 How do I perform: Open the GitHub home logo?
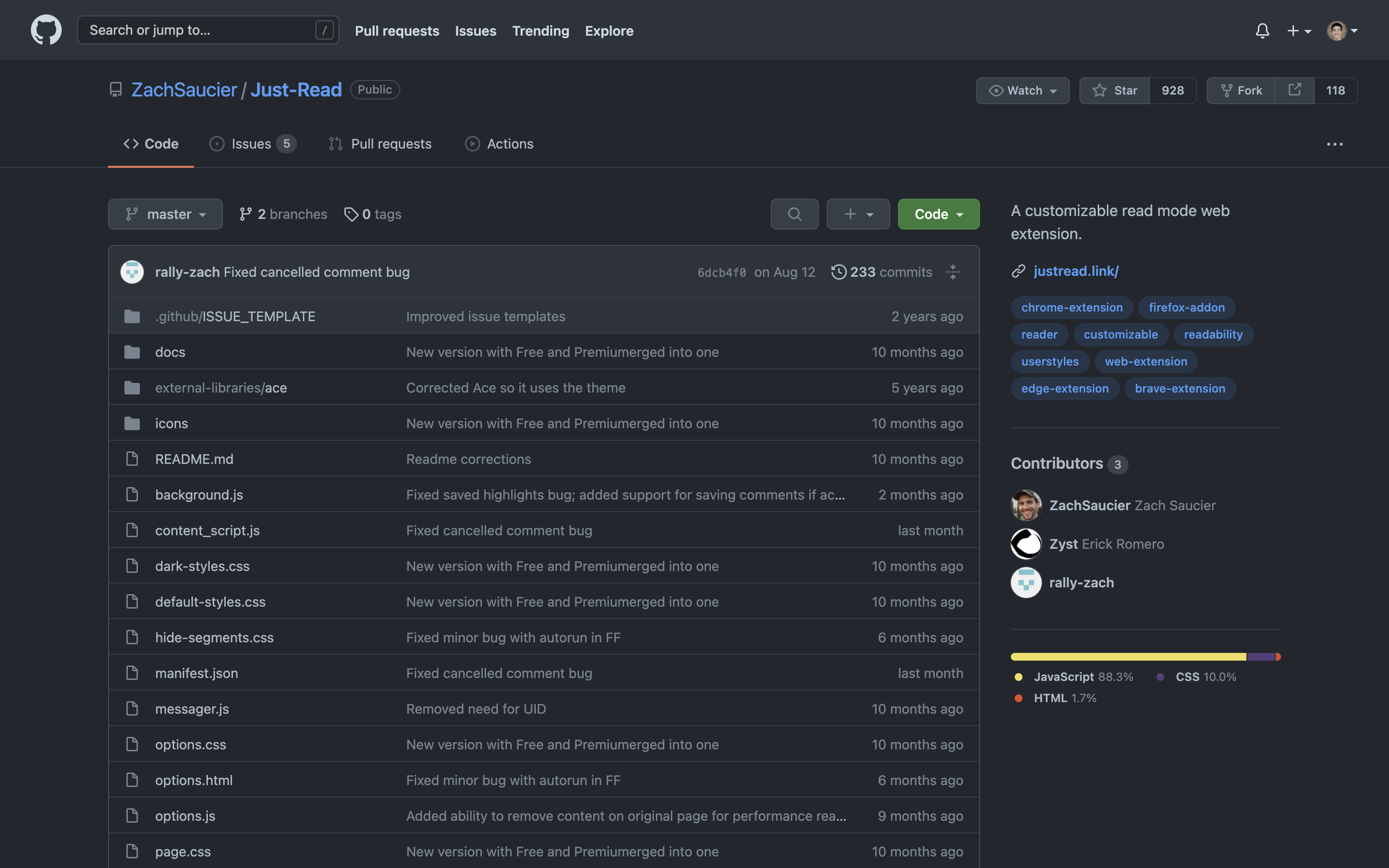(x=46, y=30)
